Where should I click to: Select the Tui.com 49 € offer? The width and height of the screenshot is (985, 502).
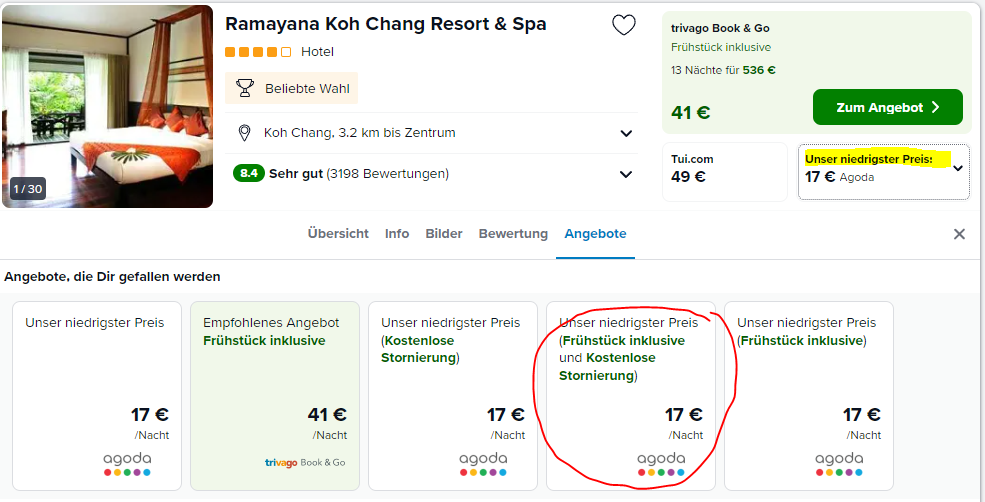tap(725, 169)
